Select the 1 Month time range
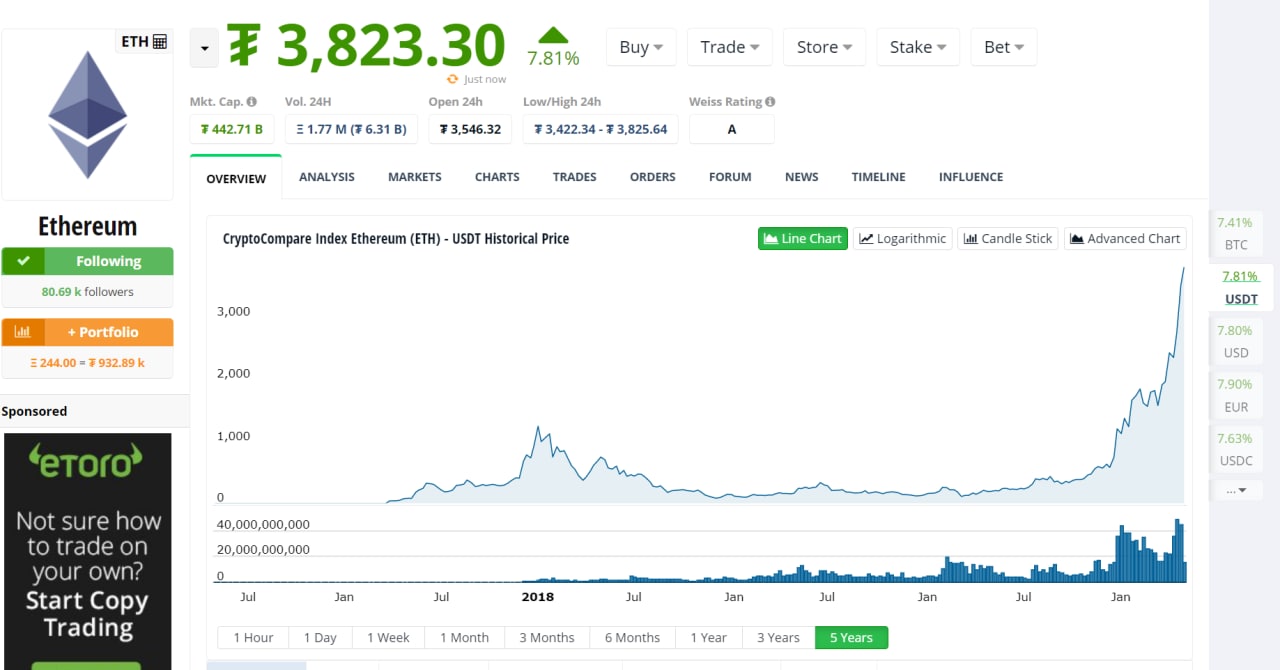Image resolution: width=1280 pixels, height=670 pixels. [x=464, y=638]
